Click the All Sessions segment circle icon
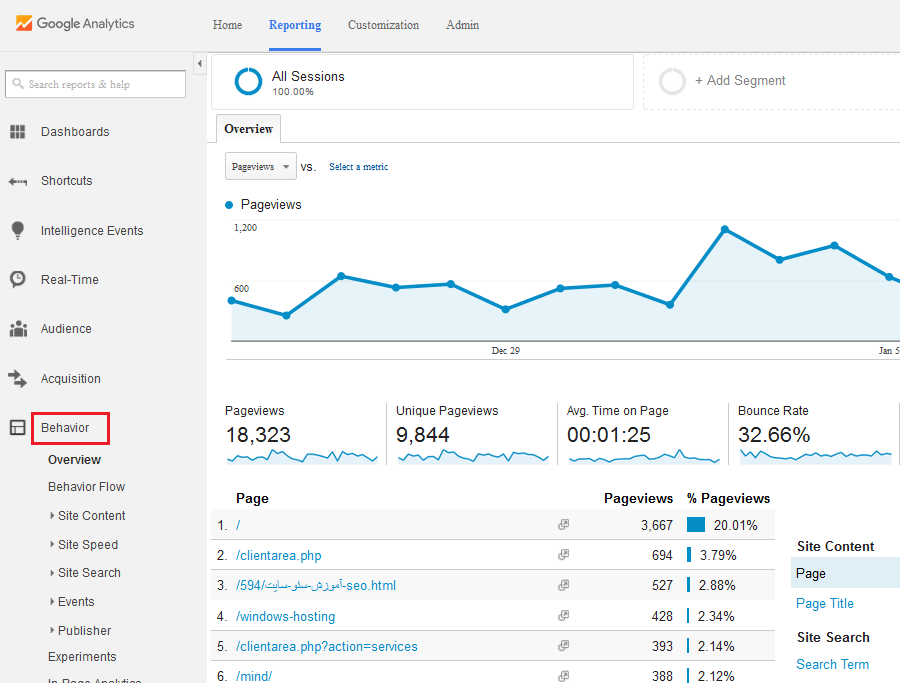Image resolution: width=900 pixels, height=683 pixels. point(249,81)
